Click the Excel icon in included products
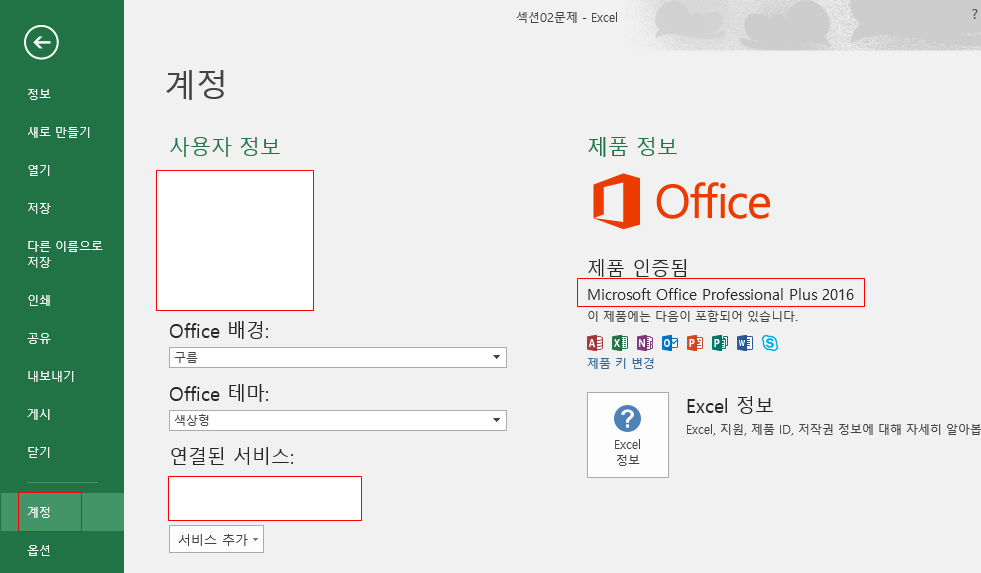 coord(620,343)
